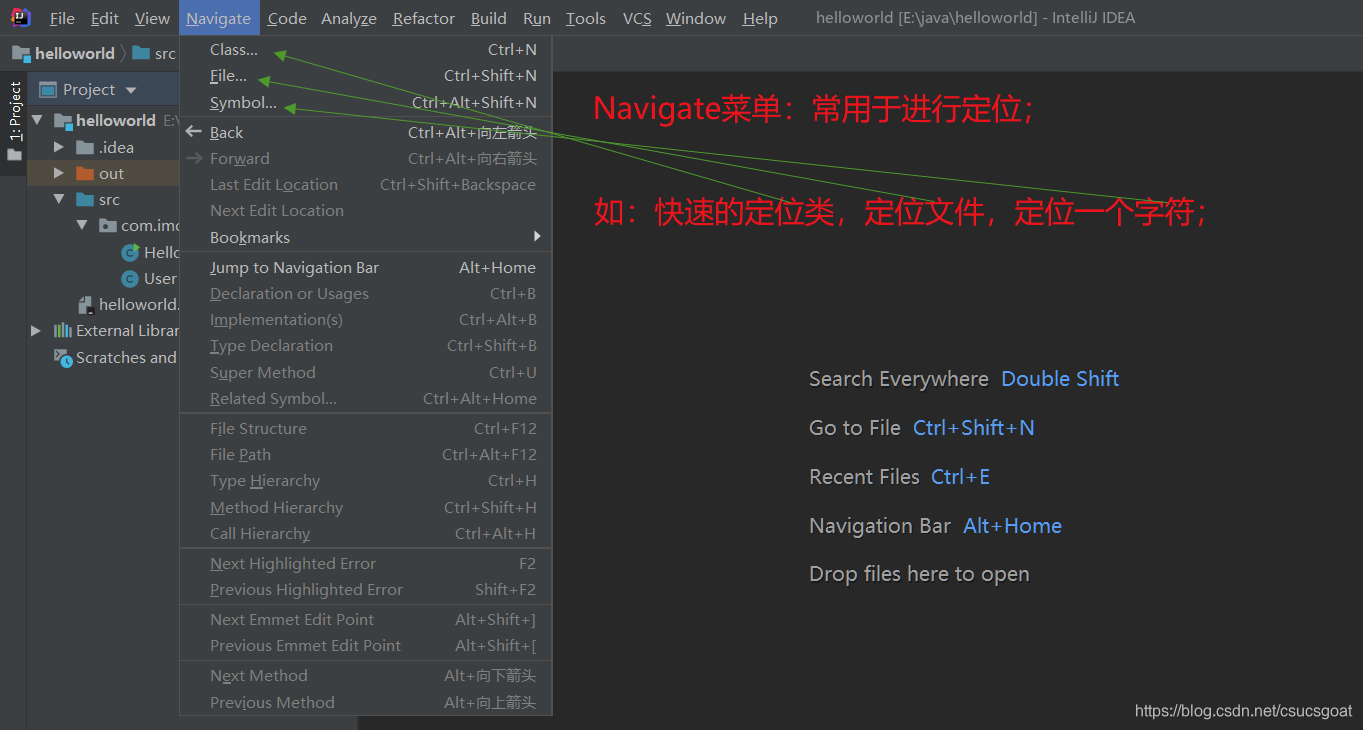The width and height of the screenshot is (1363, 730).
Task: Open the Code menu
Action: 287,18
